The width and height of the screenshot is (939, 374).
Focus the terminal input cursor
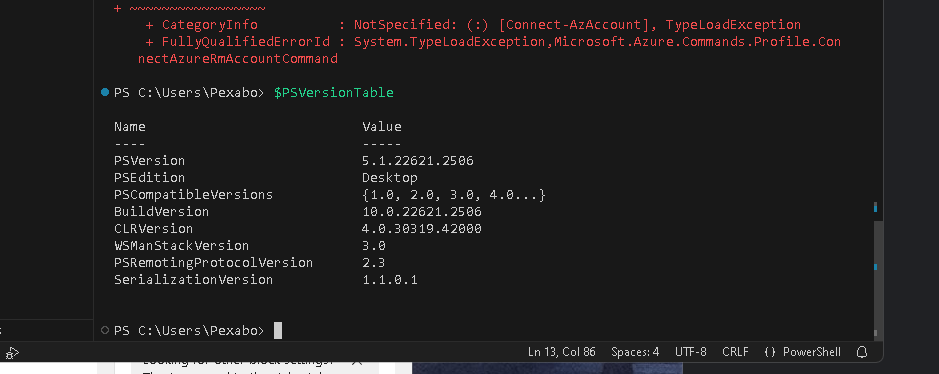coord(278,330)
